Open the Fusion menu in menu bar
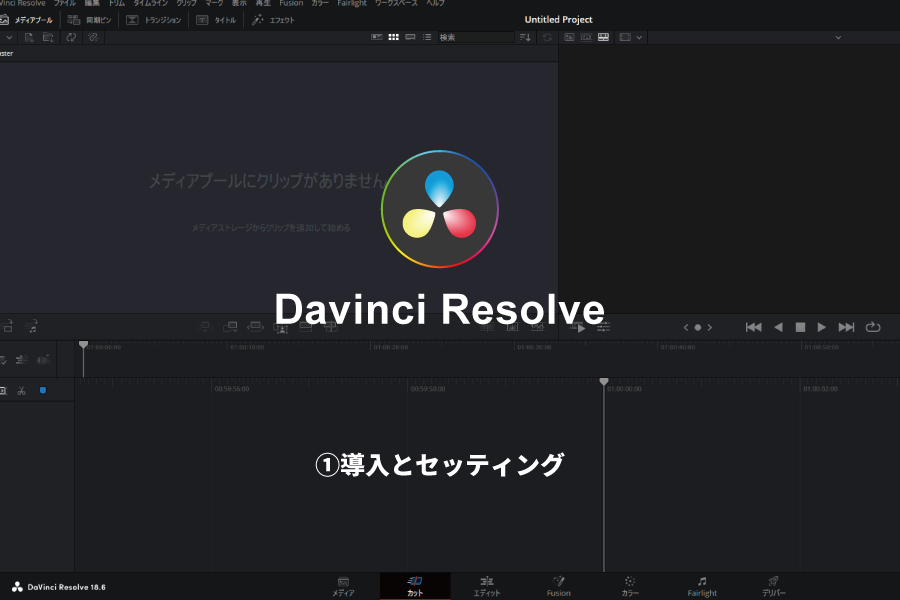 pos(291,3)
